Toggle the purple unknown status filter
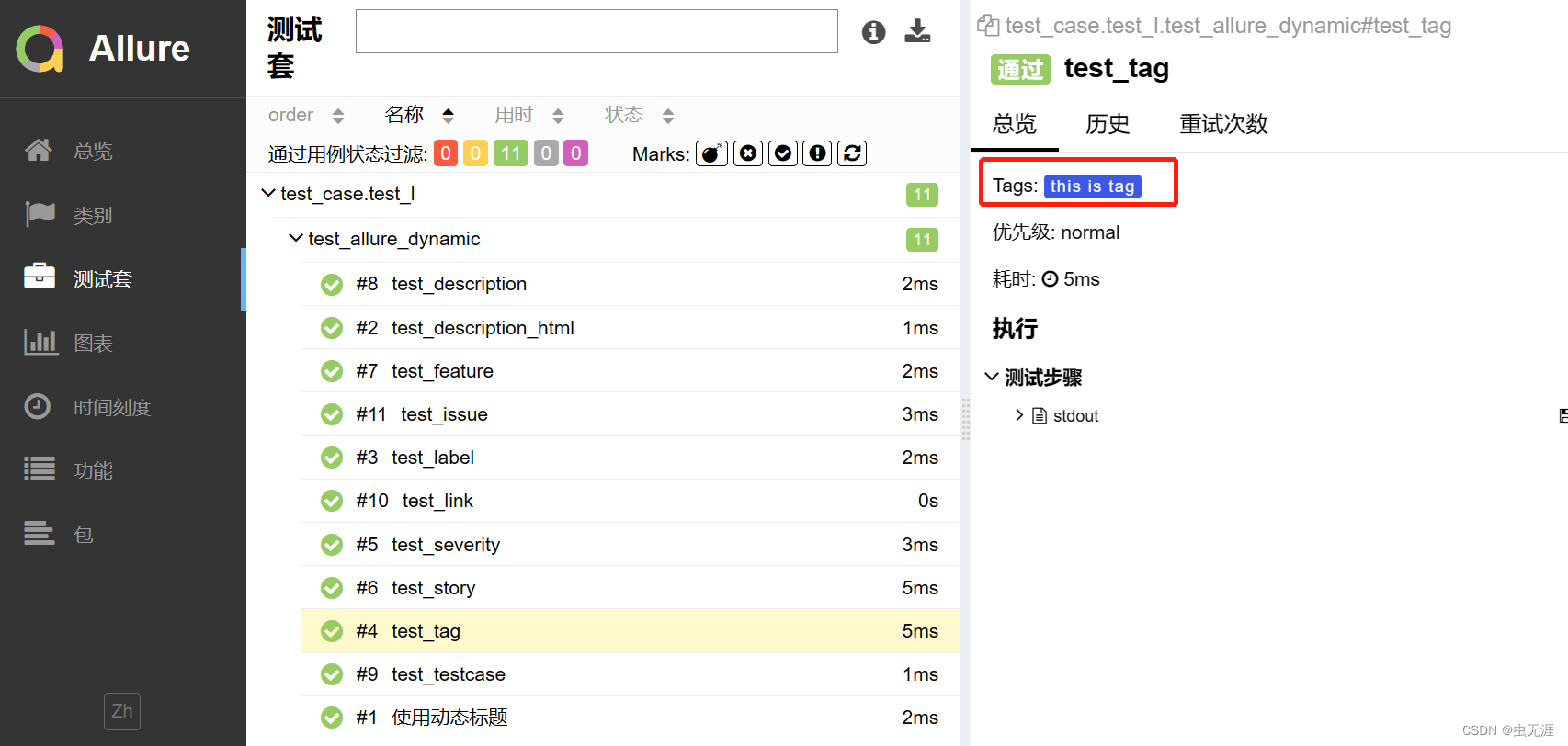This screenshot has height=746, width=1568. 576,153
